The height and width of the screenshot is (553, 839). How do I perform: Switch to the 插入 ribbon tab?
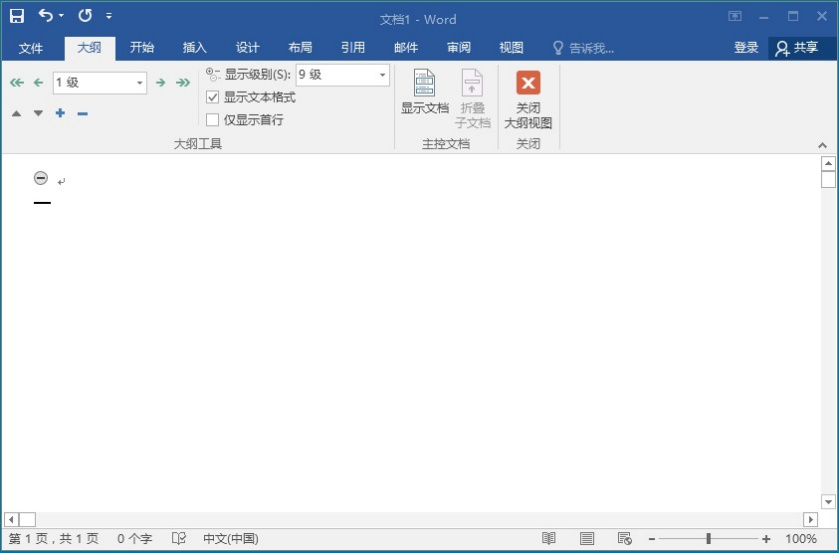coord(194,48)
